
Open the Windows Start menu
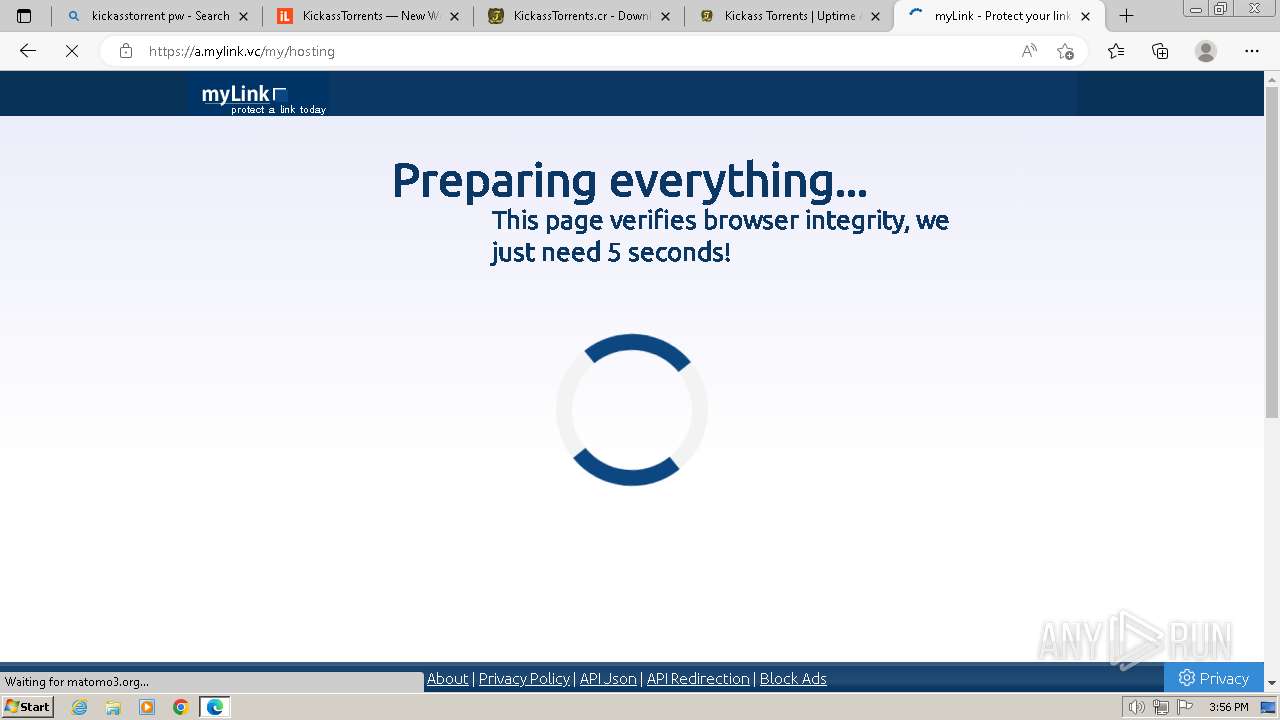coord(27,707)
